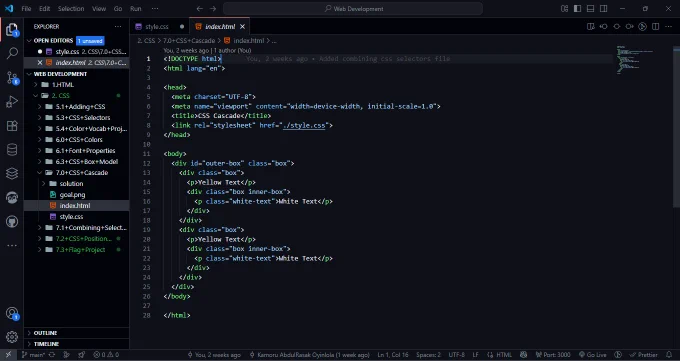Toggle the Secondary Side Bar layout button
680x361 pixels.
tap(603, 9)
